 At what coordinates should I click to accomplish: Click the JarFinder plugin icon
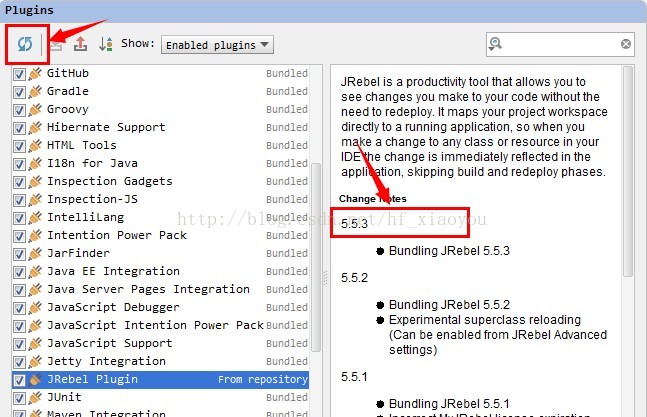35,254
